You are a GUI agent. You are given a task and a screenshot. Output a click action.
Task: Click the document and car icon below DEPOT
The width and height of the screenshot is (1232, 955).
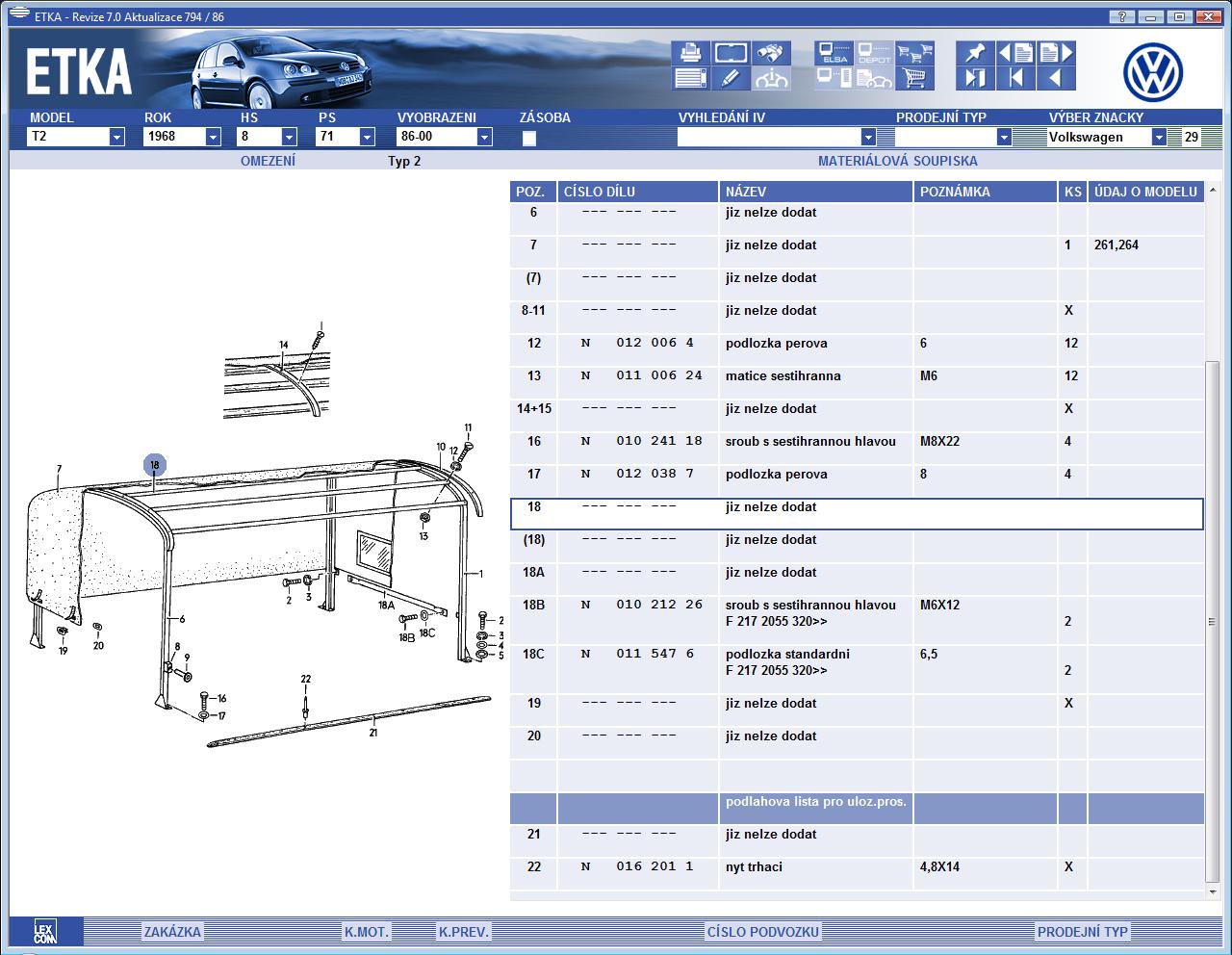point(874,78)
